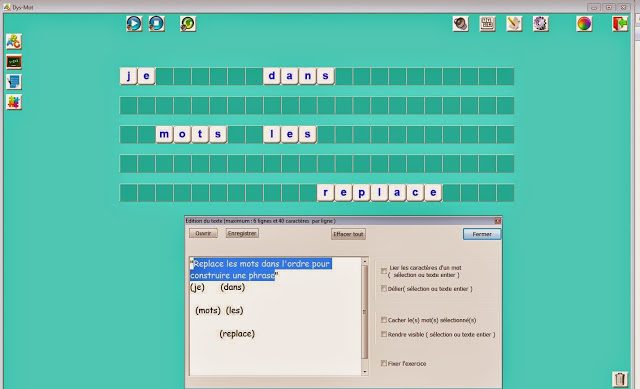Click the letter tile 'm' of mots
The height and width of the screenshot is (389, 640).
164,134
